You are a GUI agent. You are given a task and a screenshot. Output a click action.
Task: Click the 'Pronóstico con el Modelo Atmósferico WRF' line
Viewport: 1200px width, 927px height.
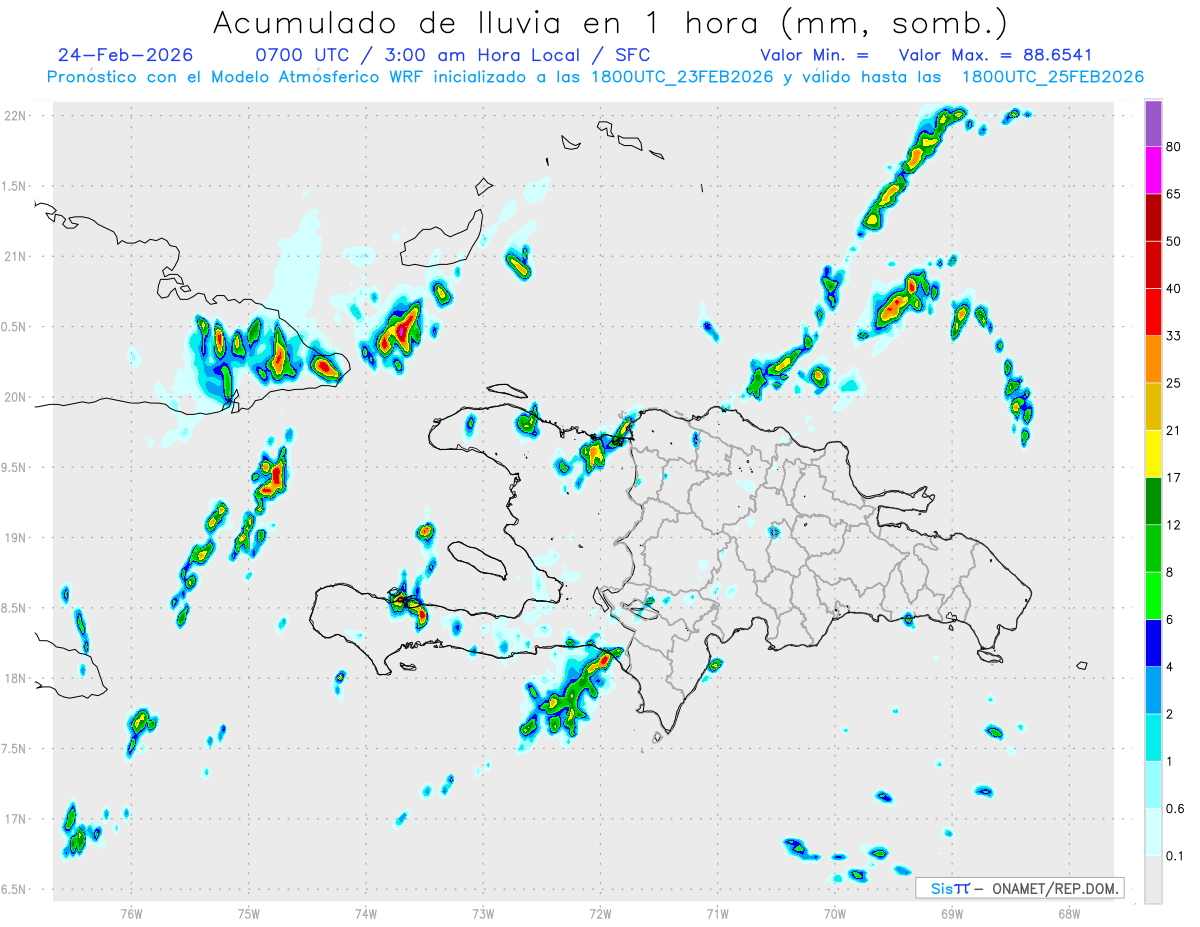tap(238, 77)
